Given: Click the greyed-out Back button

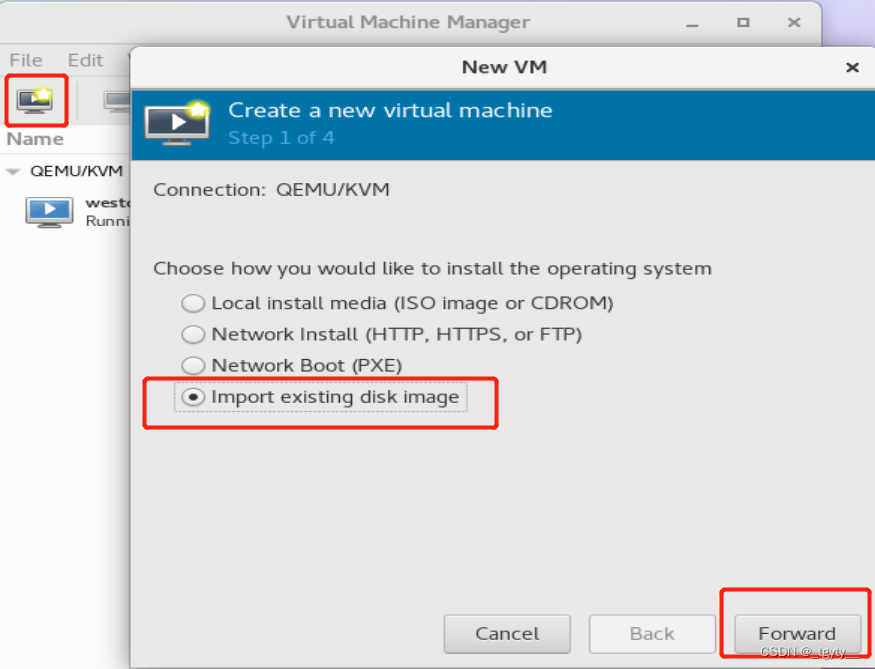Looking at the screenshot, I should coord(652,633).
